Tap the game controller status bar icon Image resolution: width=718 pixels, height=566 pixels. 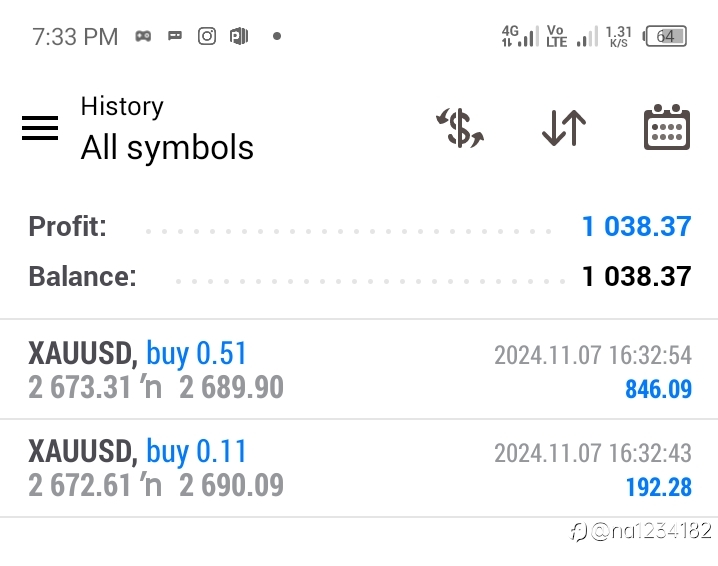pyautogui.click(x=143, y=36)
